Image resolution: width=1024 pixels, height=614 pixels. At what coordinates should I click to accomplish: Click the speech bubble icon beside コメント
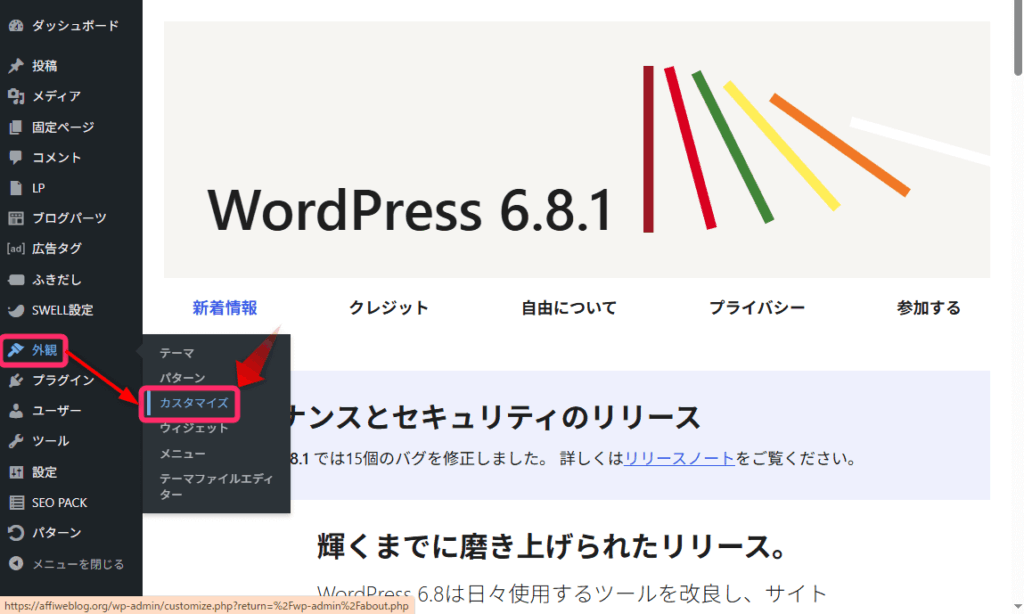[16, 157]
